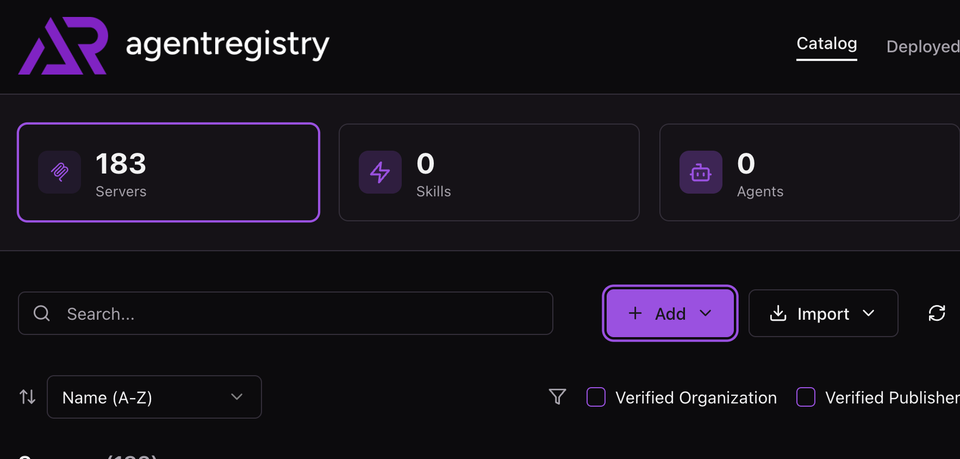Click the Servers paperclip icon

pos(59,172)
